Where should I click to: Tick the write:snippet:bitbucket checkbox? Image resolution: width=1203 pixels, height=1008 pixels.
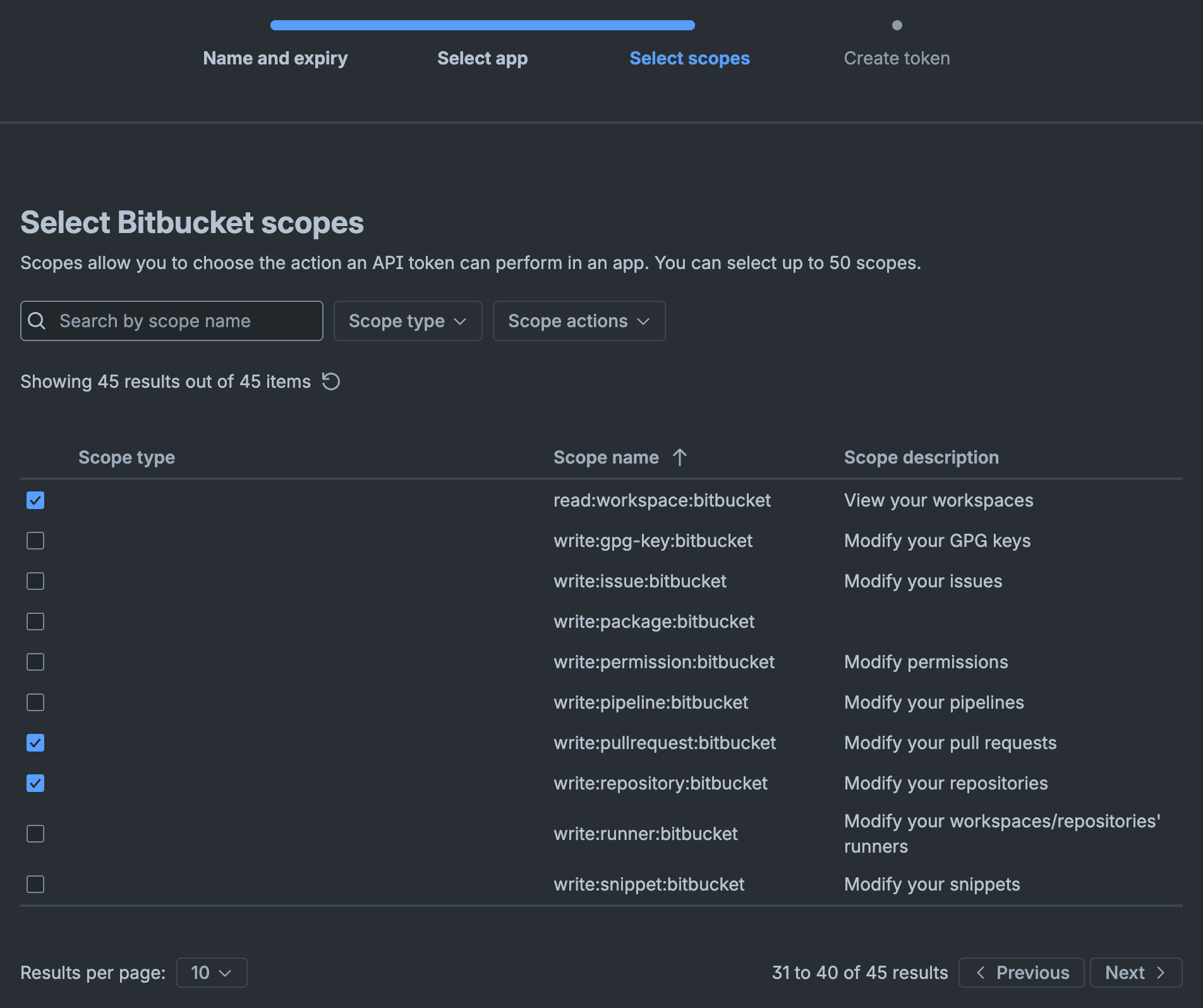[35, 884]
